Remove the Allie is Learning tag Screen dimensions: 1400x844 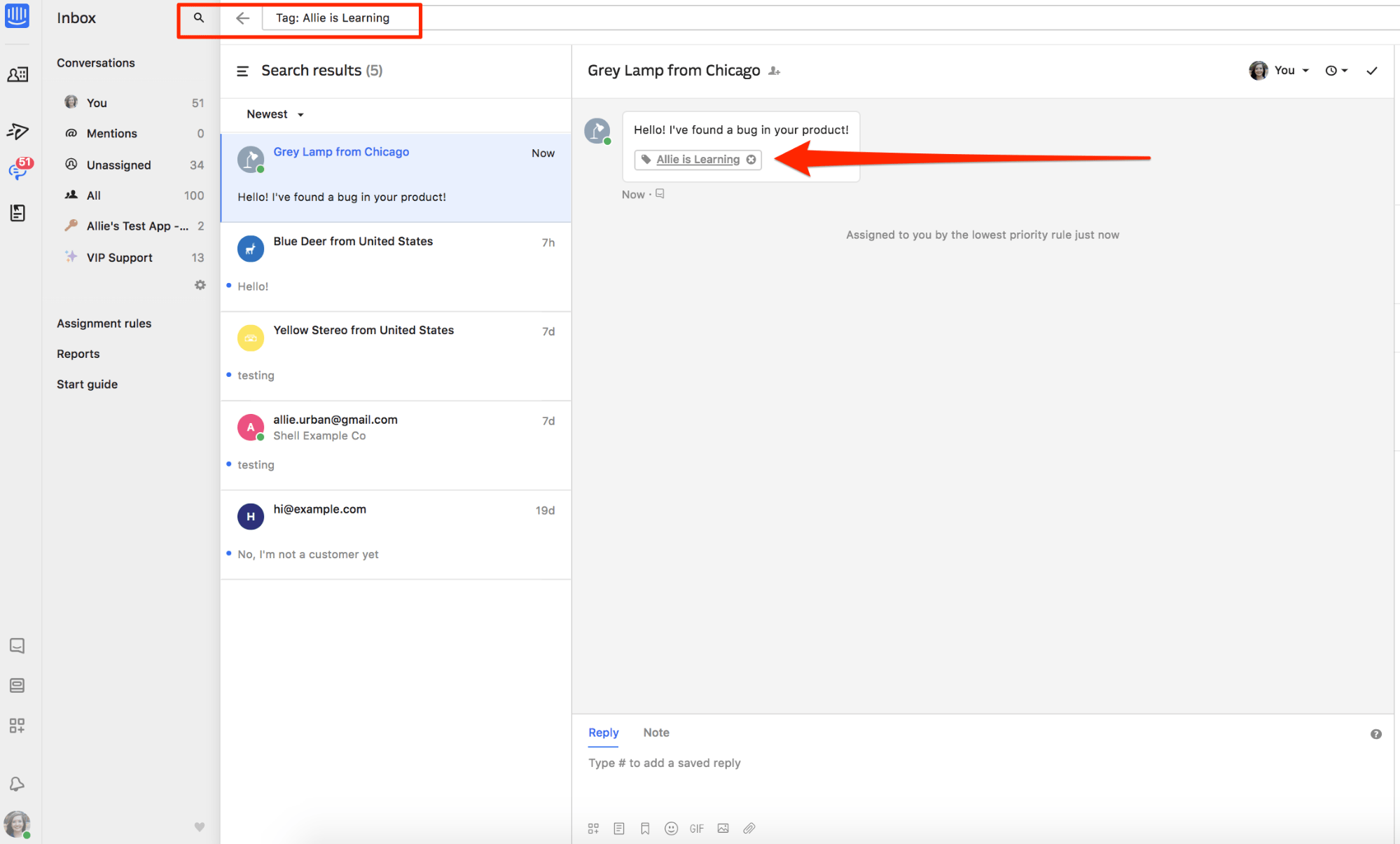[751, 160]
